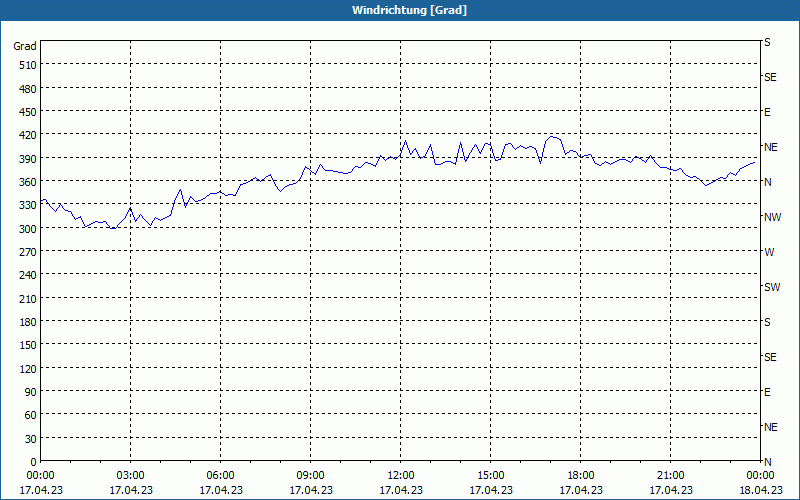Viewport: 800px width, 500px height.
Task: Pick the 180 degree axis label
Action: pyautogui.click(x=28, y=322)
